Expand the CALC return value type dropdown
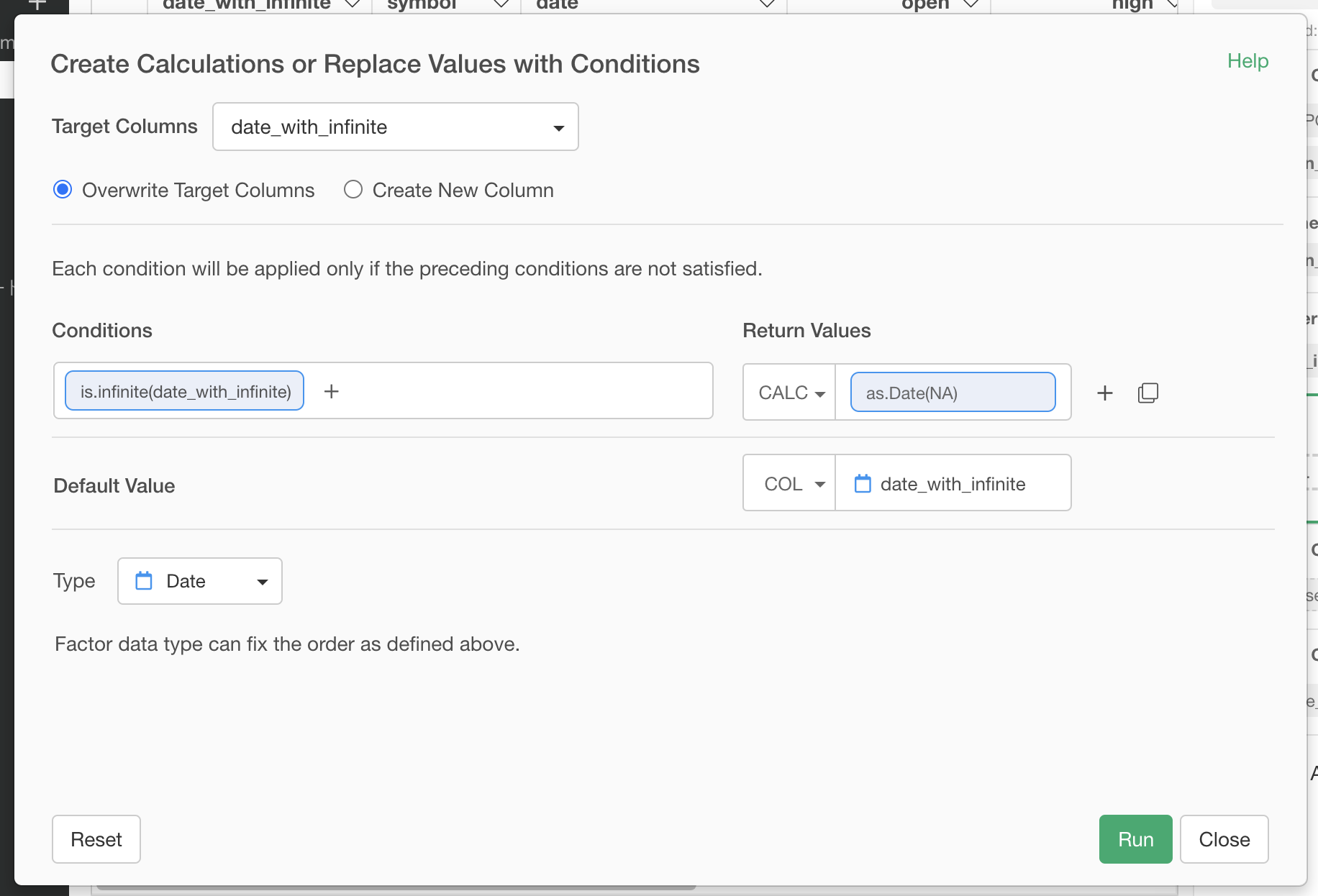Screen dimensions: 1318x896 (790, 393)
